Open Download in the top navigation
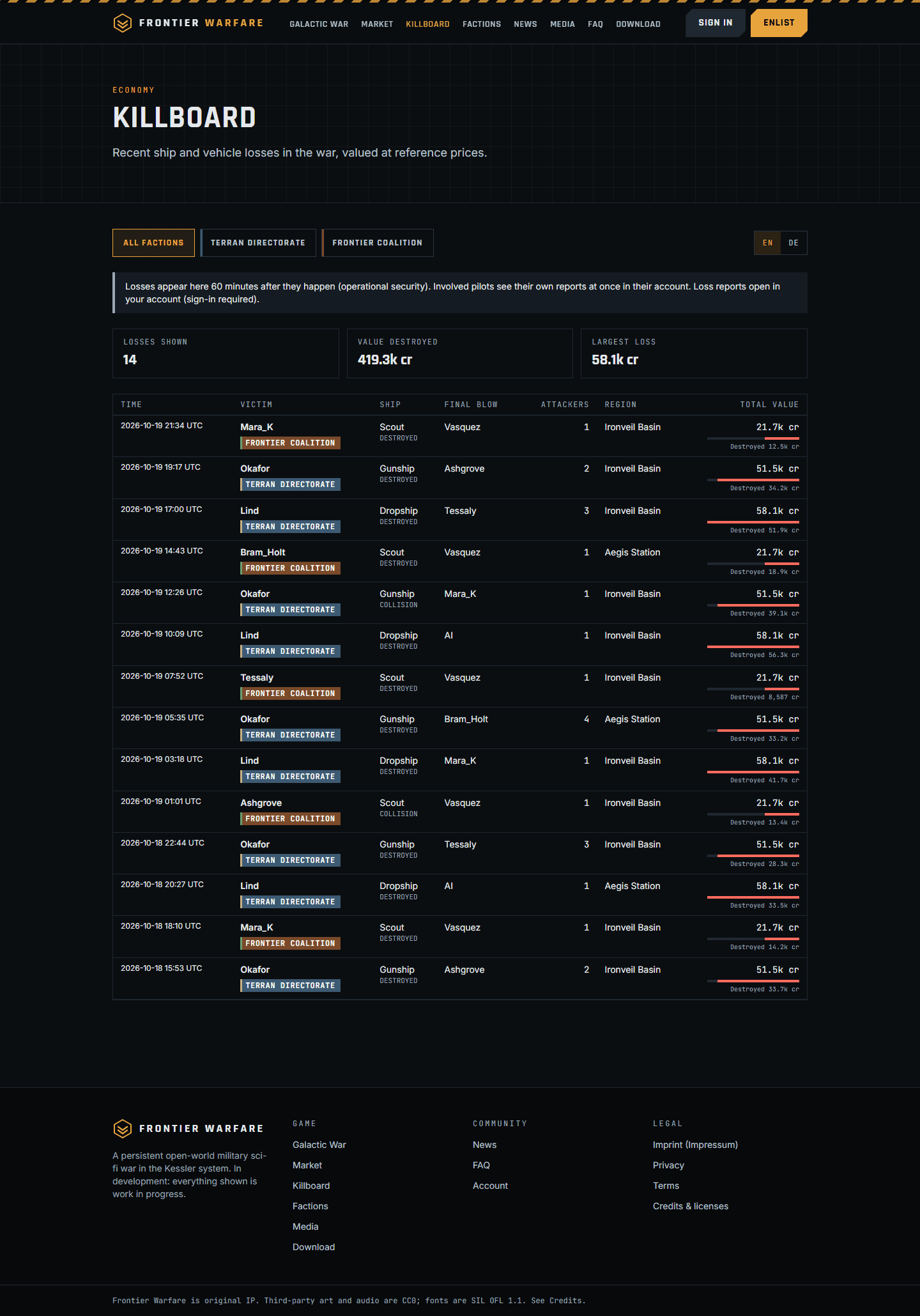The height and width of the screenshot is (1316, 920). [638, 24]
